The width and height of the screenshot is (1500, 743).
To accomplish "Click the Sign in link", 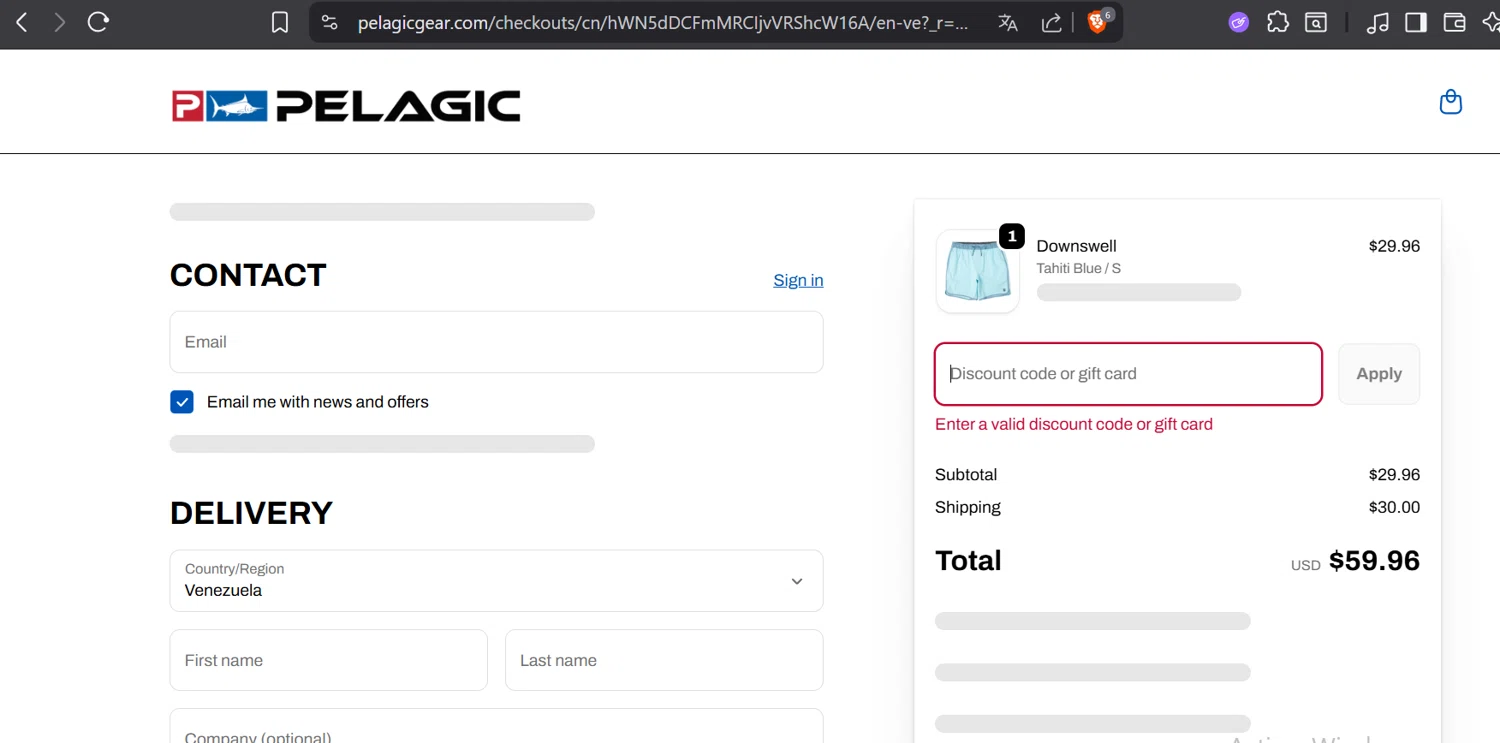I will pyautogui.click(x=798, y=280).
